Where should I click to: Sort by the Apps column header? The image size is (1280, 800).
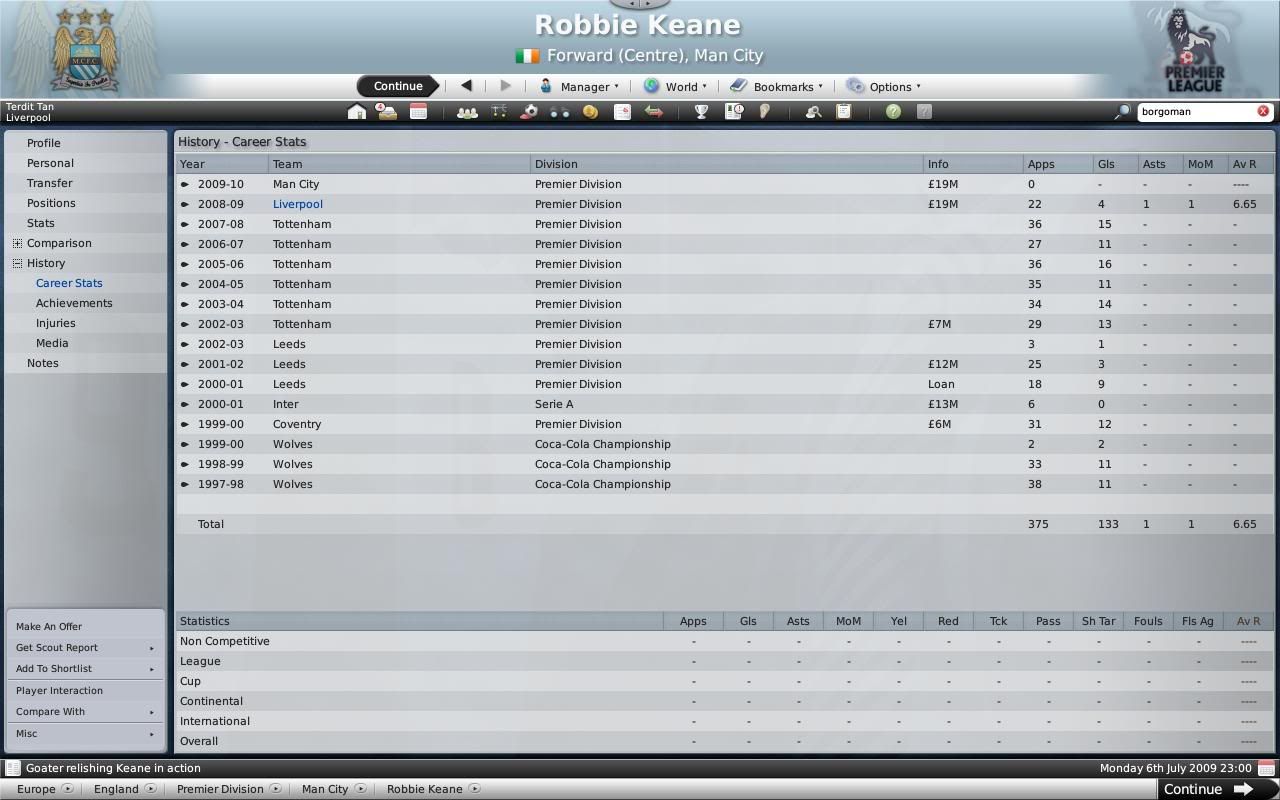click(1058, 164)
